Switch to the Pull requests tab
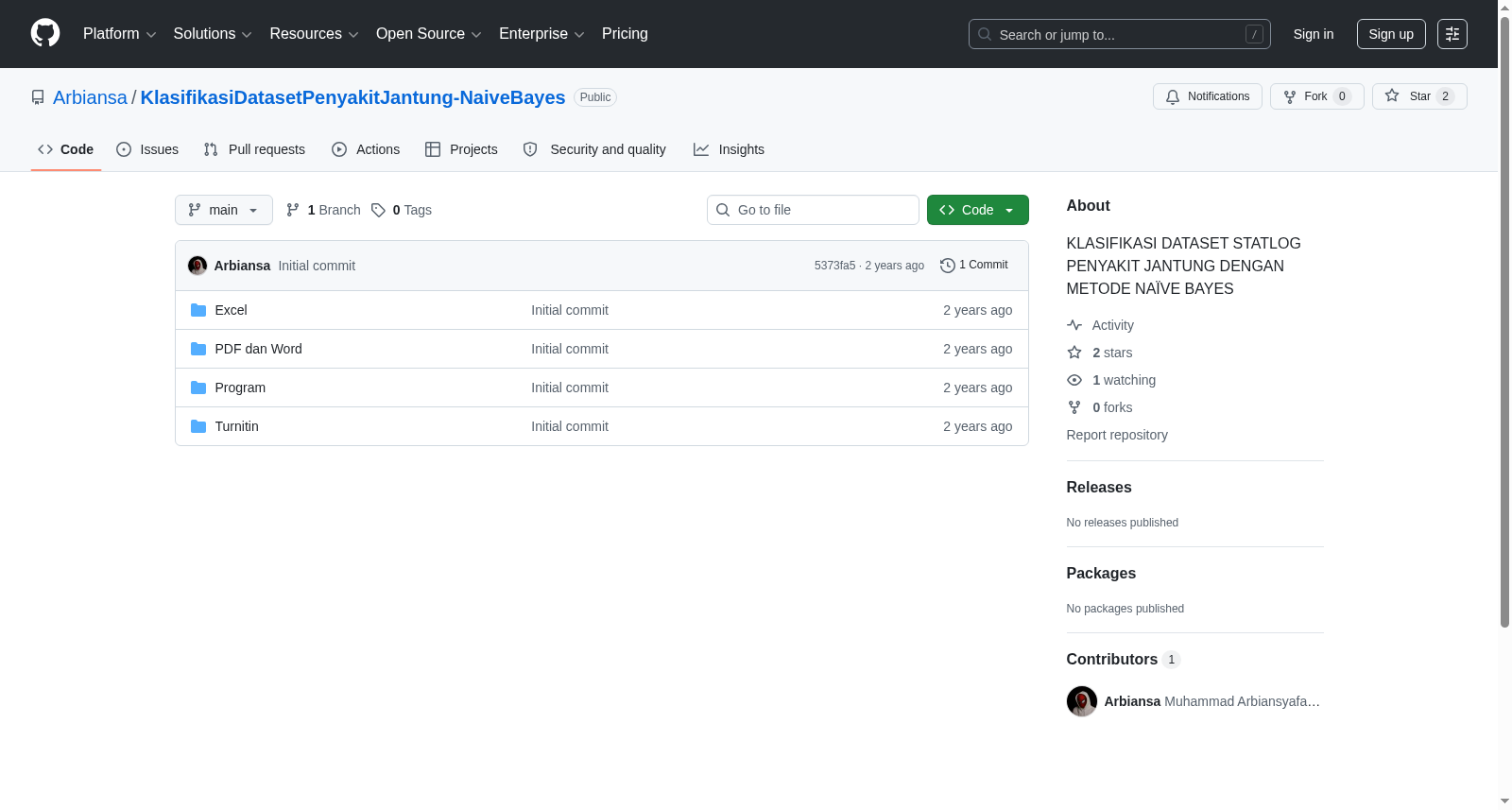Image resolution: width=1512 pixels, height=810 pixels. coord(254,149)
